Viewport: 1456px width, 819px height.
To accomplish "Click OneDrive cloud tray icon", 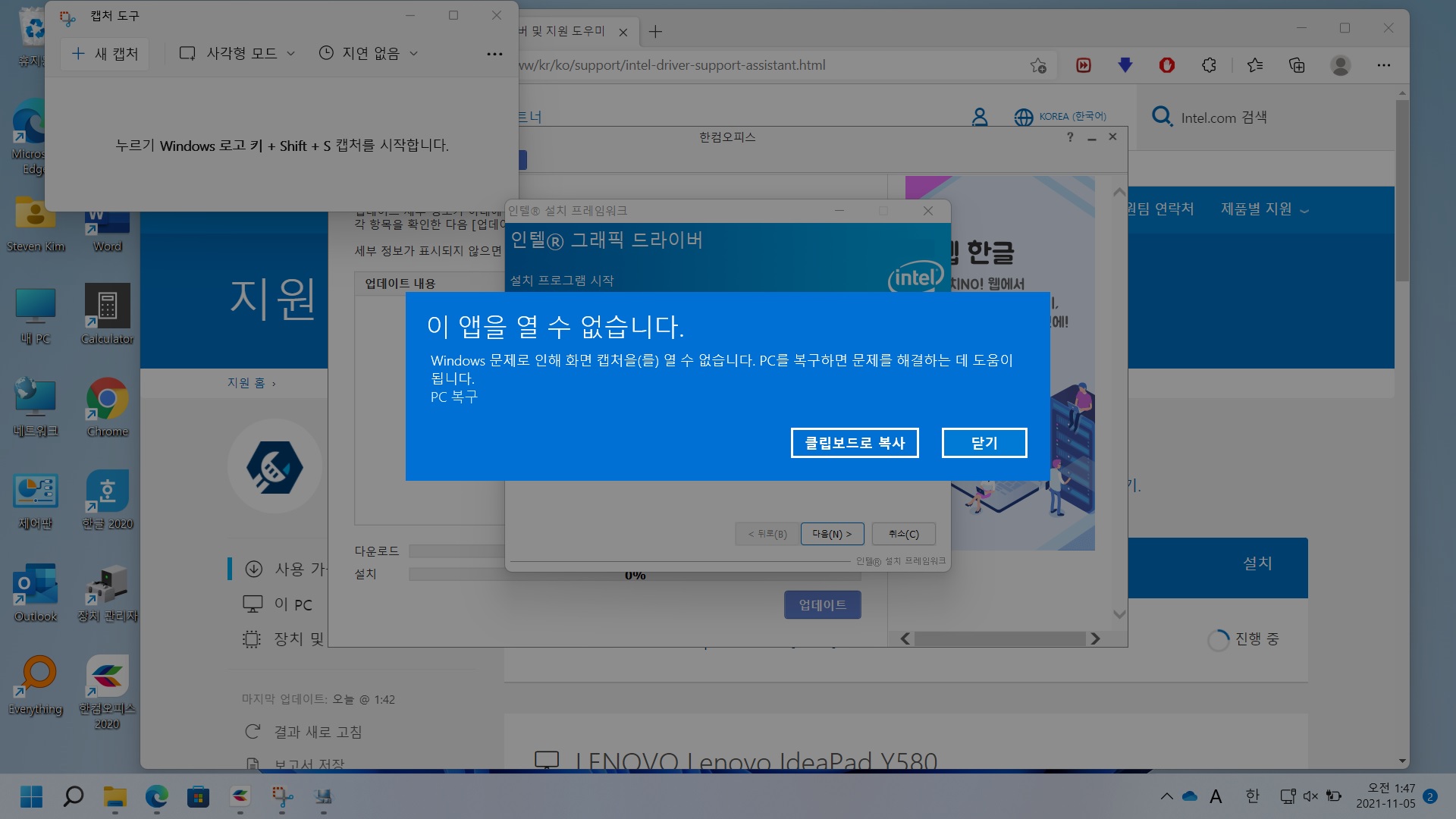I will (x=1190, y=796).
